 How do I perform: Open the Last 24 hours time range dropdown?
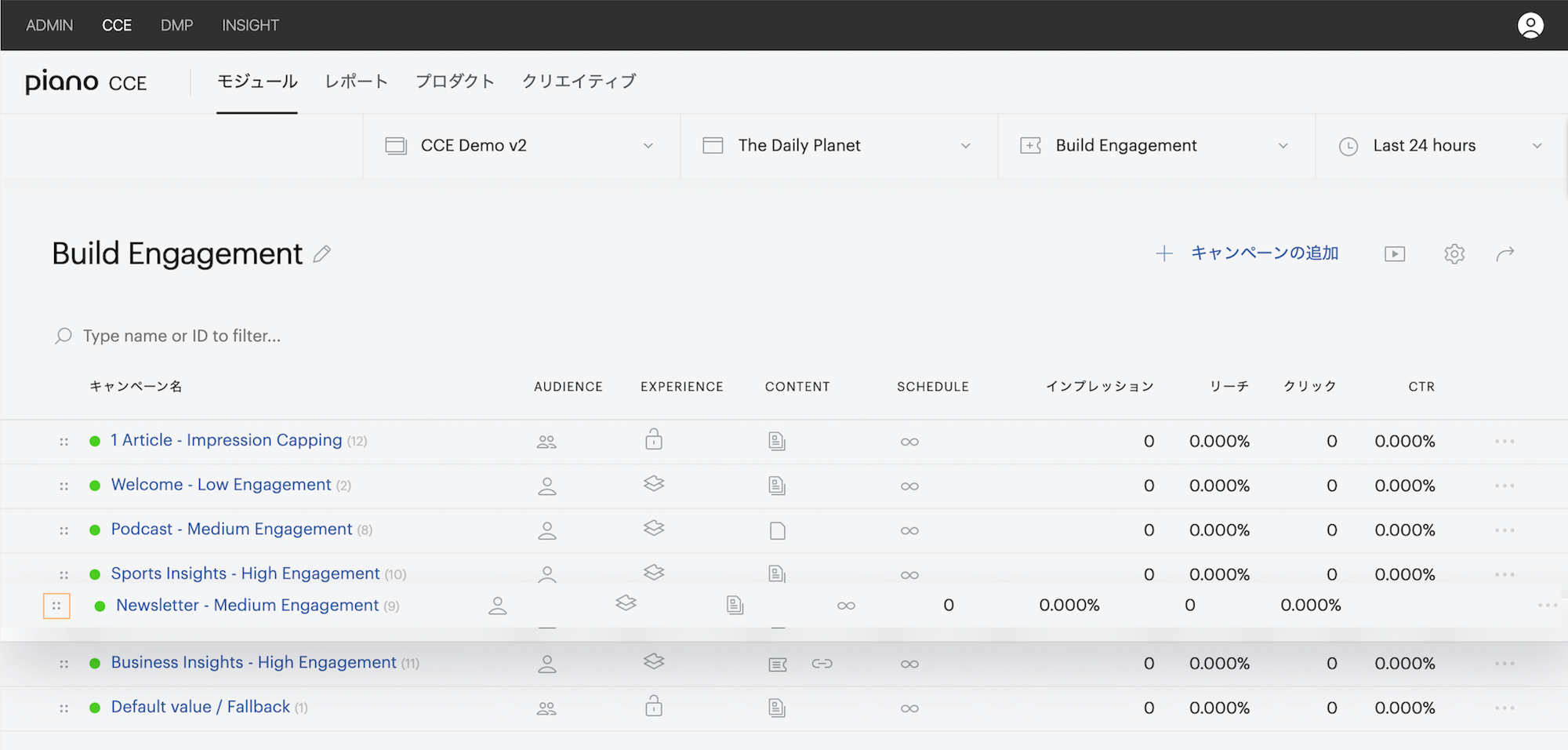click(x=1441, y=146)
